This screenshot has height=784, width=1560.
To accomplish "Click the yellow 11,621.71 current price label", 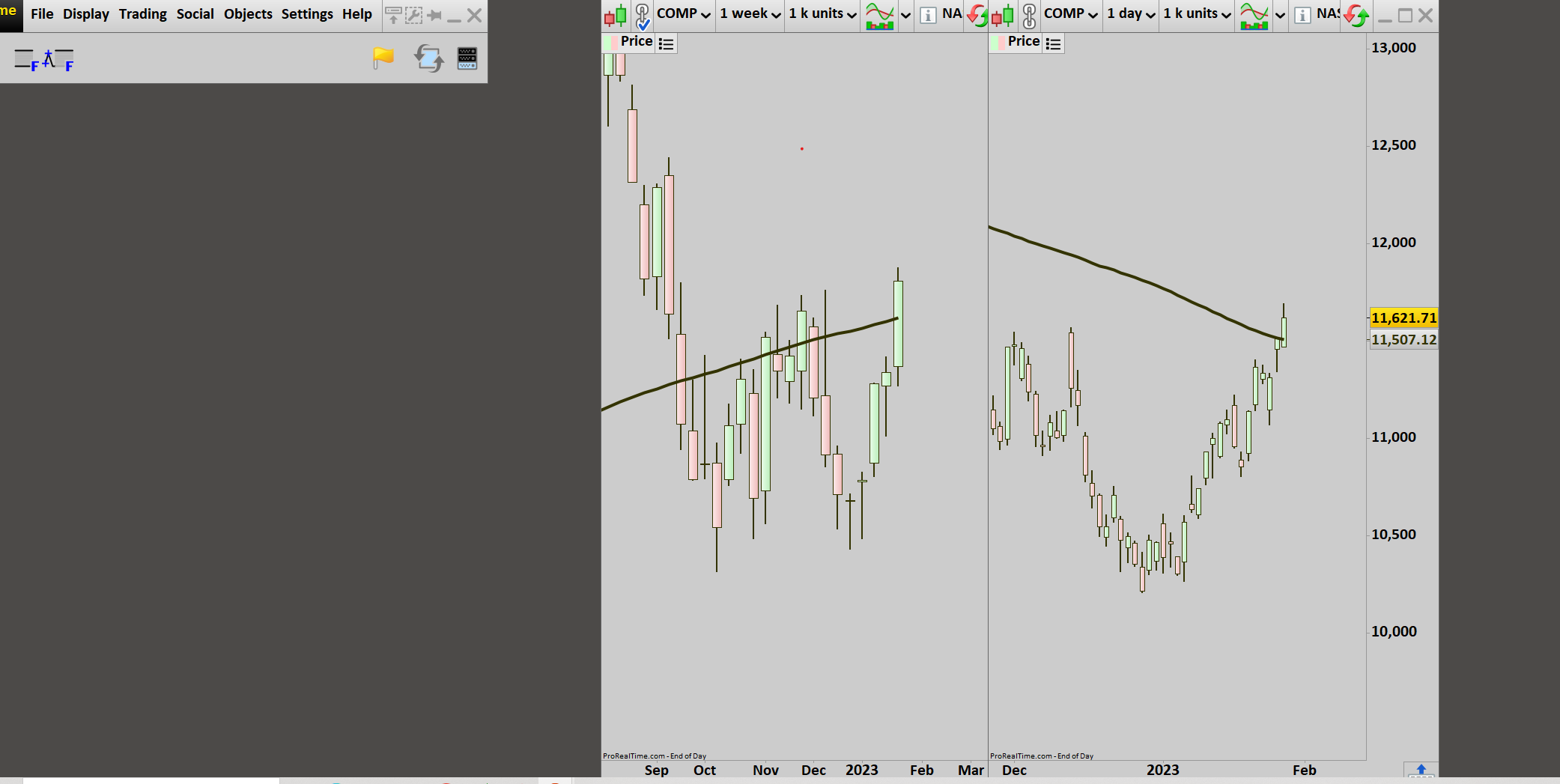I will coord(1403,318).
